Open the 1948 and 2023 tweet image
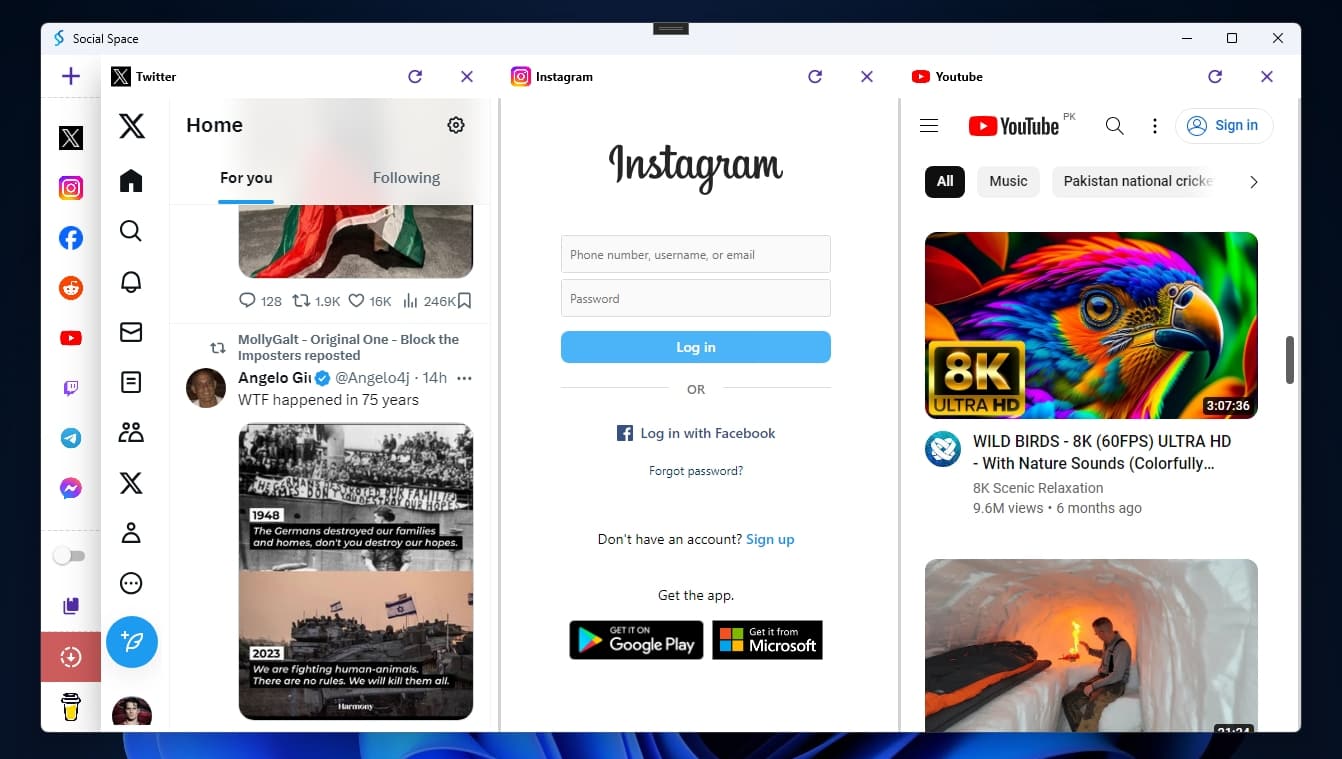The height and width of the screenshot is (759, 1342). [x=355, y=571]
